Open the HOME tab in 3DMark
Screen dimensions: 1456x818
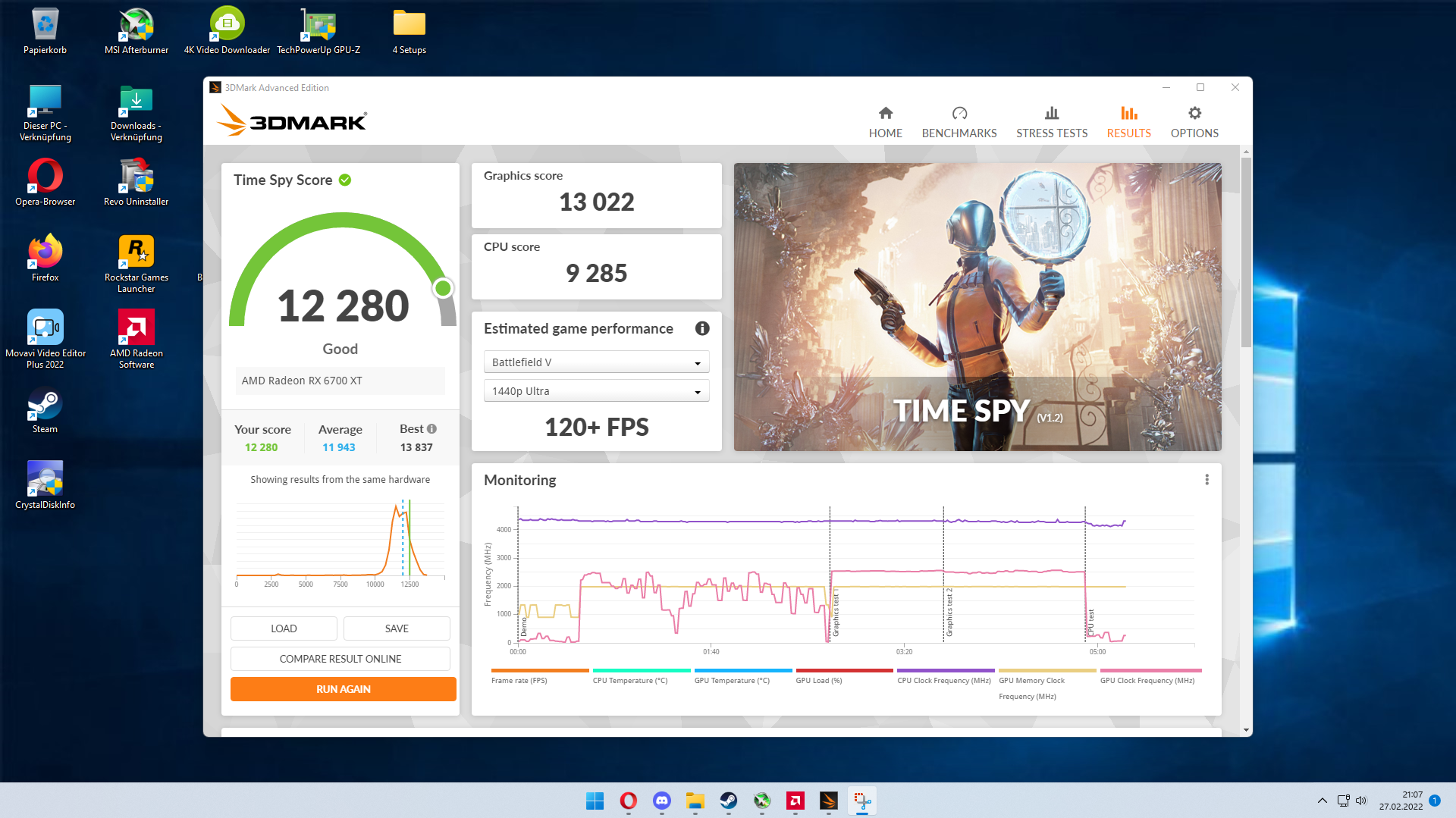(x=885, y=122)
